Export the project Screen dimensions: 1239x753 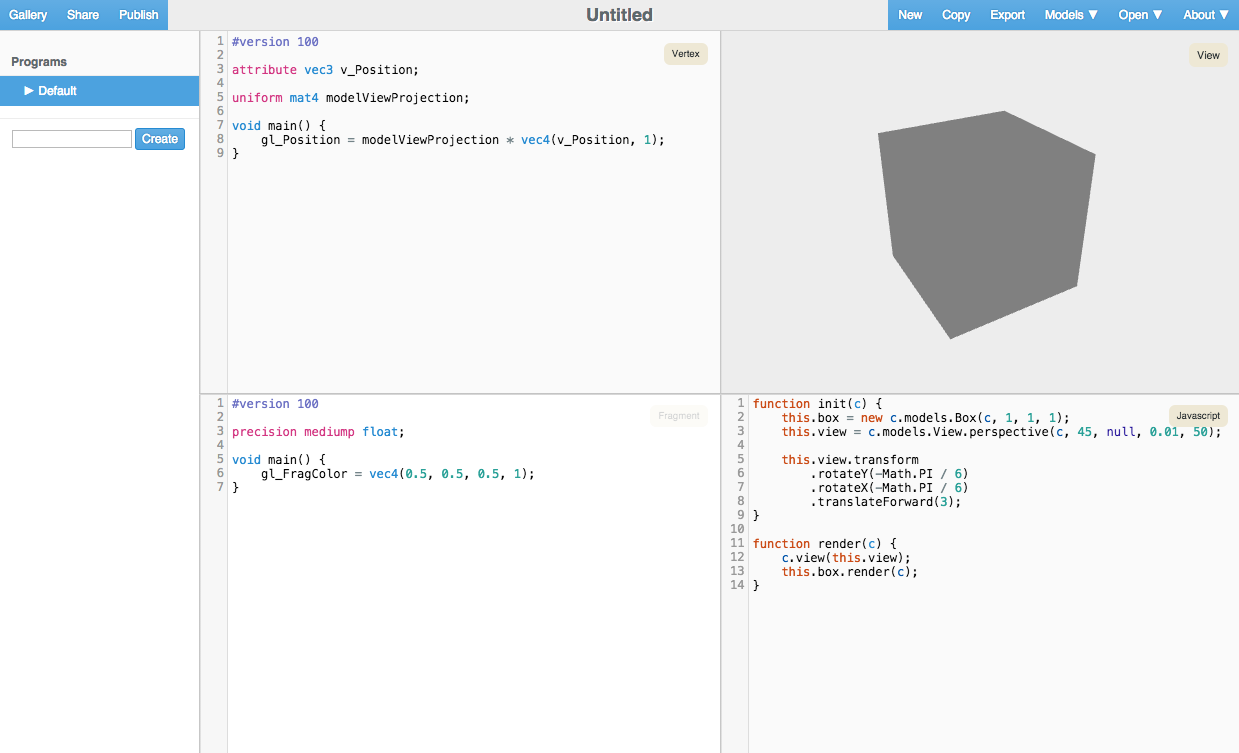pos(1007,15)
